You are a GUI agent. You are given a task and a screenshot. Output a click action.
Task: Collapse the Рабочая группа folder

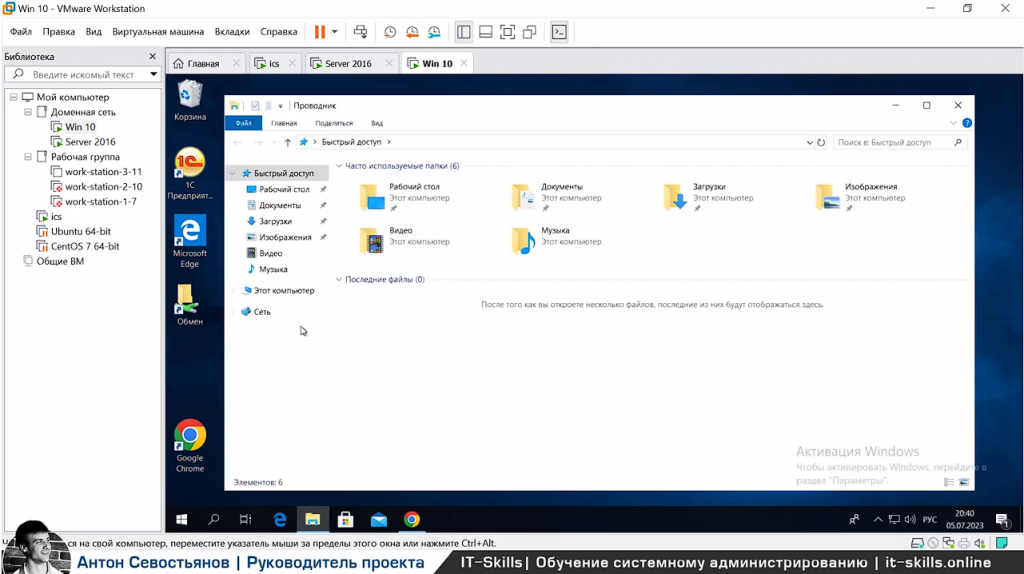(27, 157)
